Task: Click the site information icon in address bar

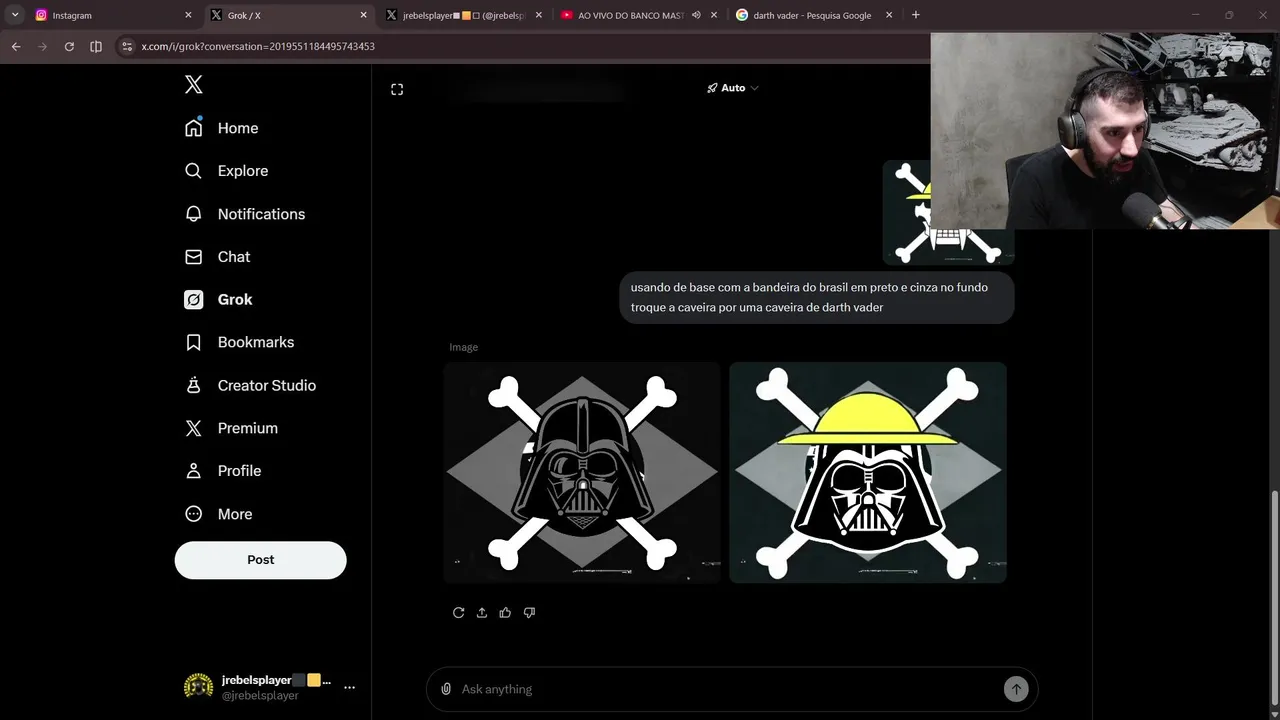Action: pyautogui.click(x=126, y=46)
